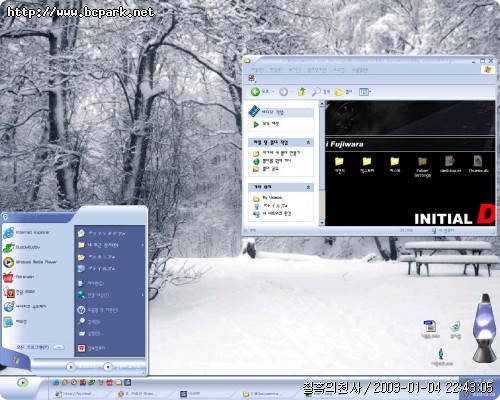
Task: Open the third Explorer menu bar item
Action: click(x=294, y=70)
